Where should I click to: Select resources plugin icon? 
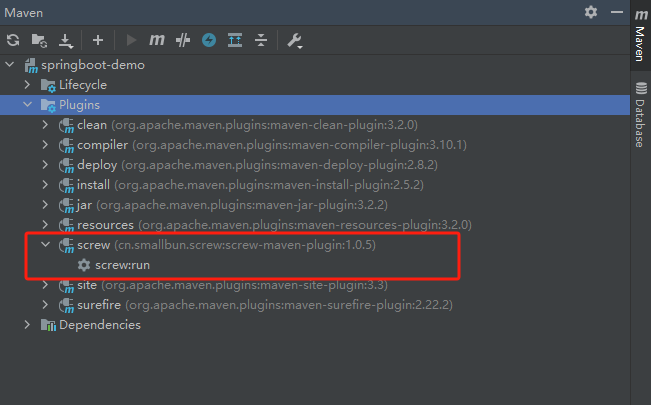click(x=66, y=225)
